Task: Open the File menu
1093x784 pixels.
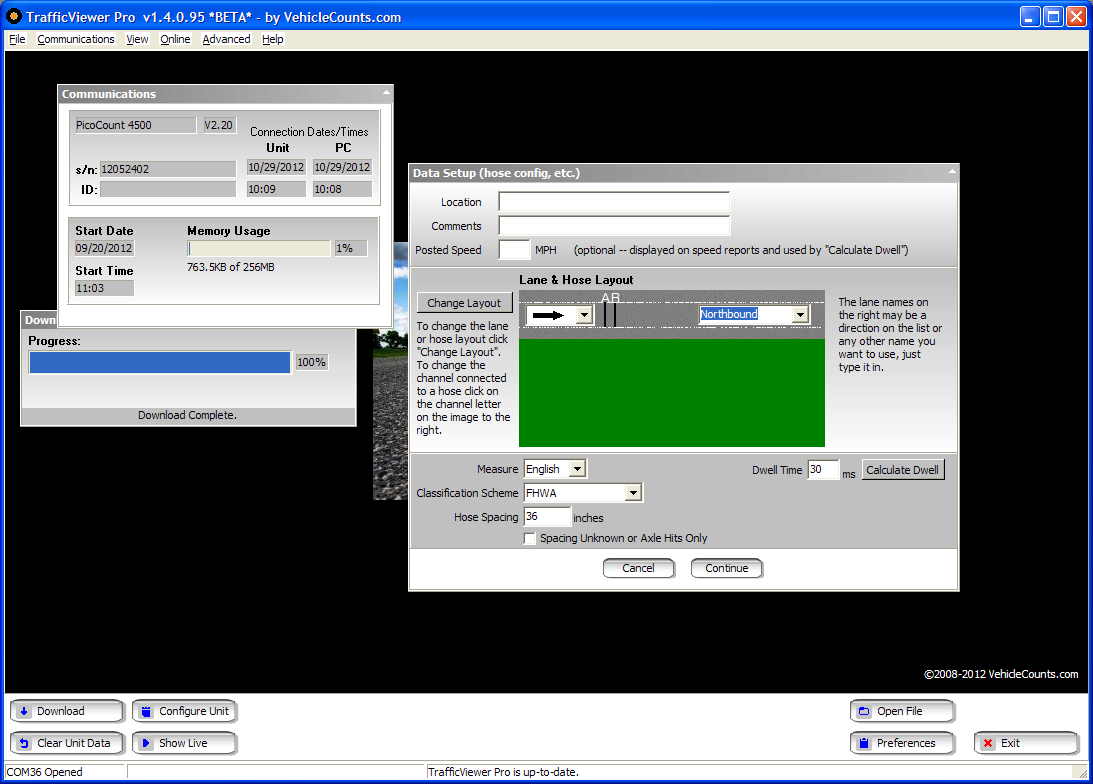Action: (17, 39)
